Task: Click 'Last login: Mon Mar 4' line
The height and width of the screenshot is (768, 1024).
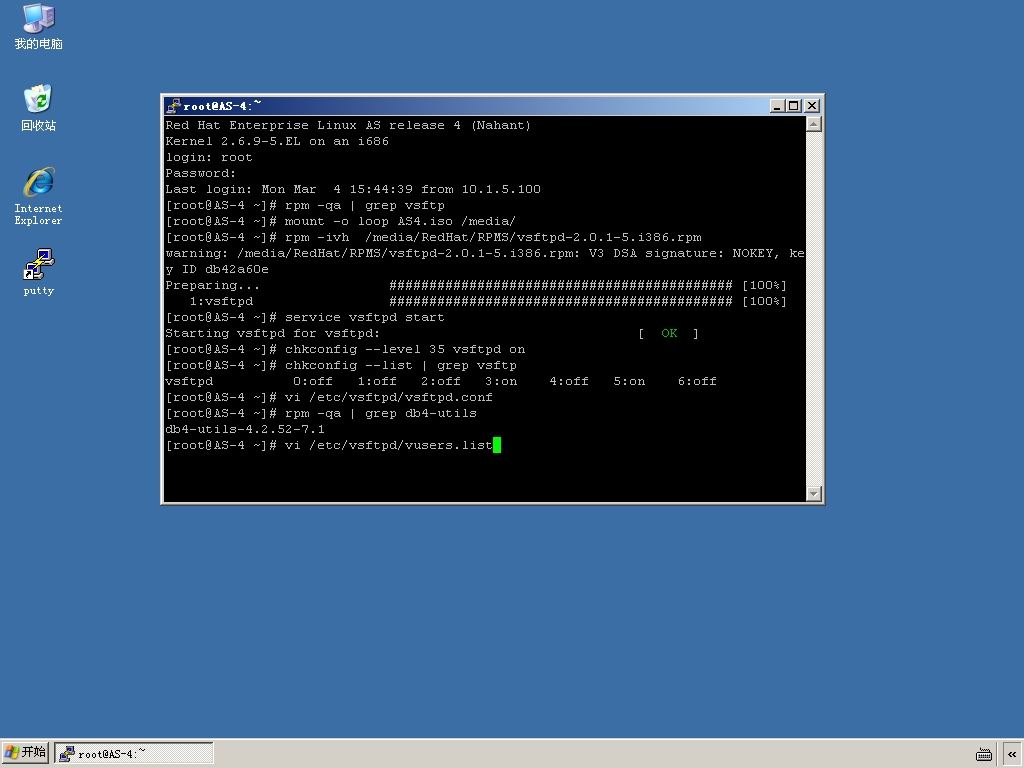Action: coord(353,189)
